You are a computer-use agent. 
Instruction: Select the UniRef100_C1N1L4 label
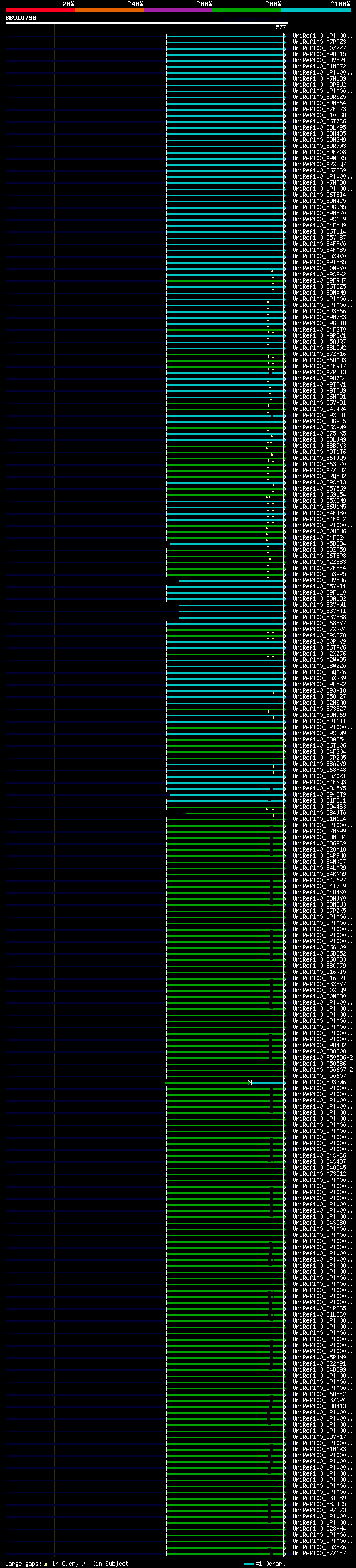click(x=319, y=819)
